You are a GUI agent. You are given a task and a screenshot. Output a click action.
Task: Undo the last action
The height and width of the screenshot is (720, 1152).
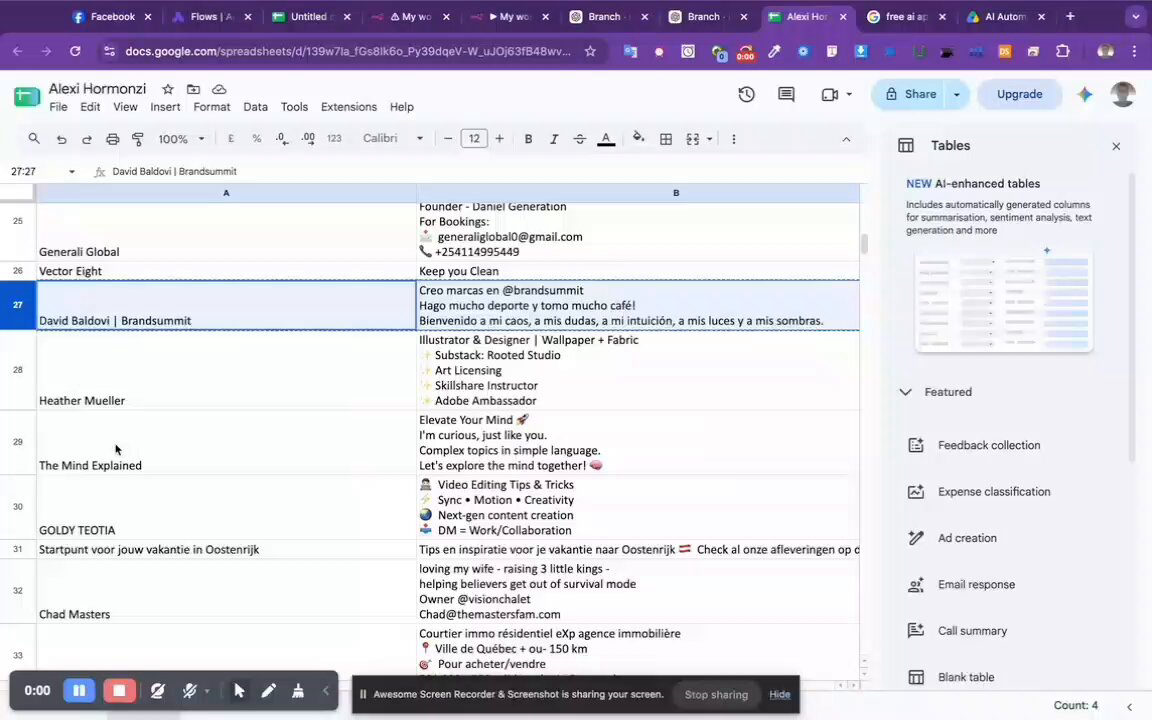[61, 139]
